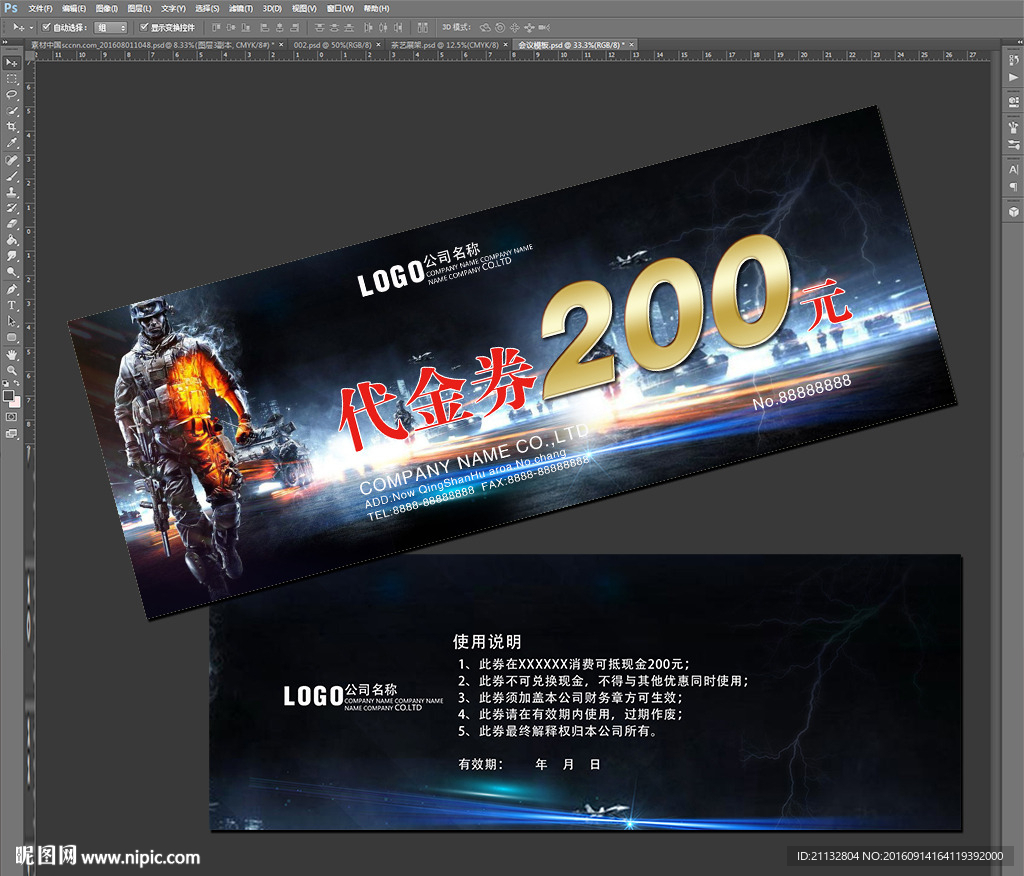The width and height of the screenshot is (1024, 876).
Task: Open the Character panel icon
Action: pos(1014,169)
